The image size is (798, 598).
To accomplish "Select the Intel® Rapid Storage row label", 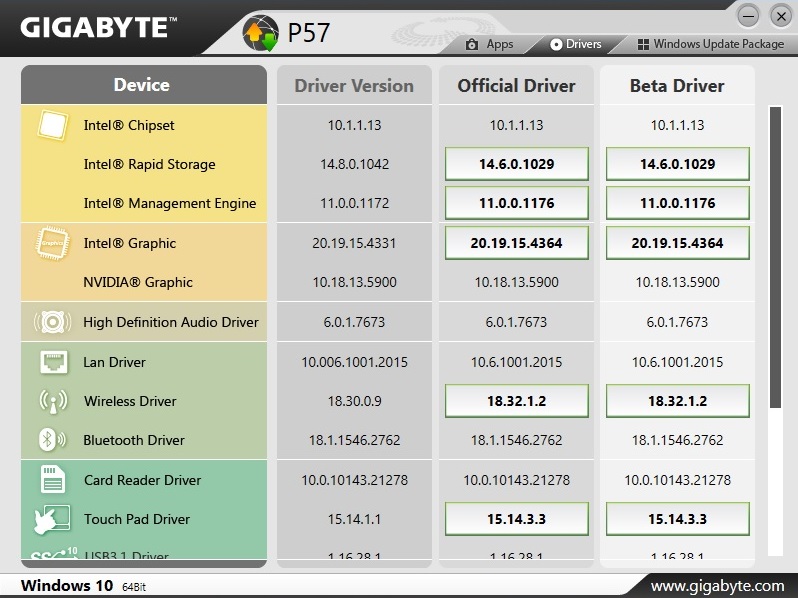I will (x=149, y=164).
